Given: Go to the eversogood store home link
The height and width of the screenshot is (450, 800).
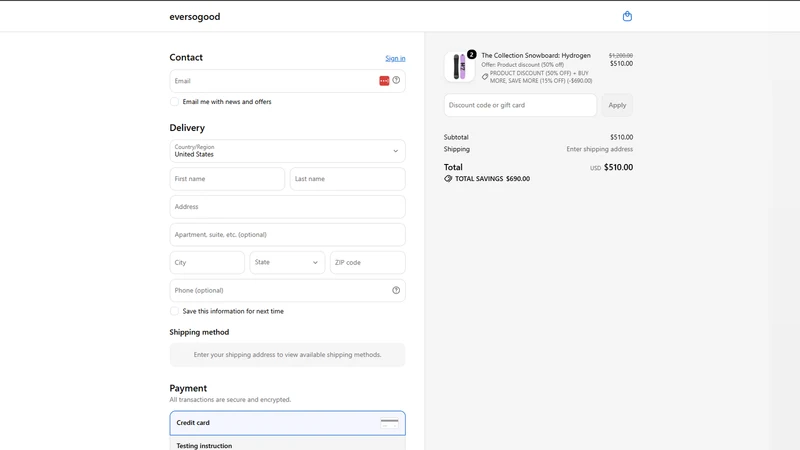Looking at the screenshot, I should 195,16.
